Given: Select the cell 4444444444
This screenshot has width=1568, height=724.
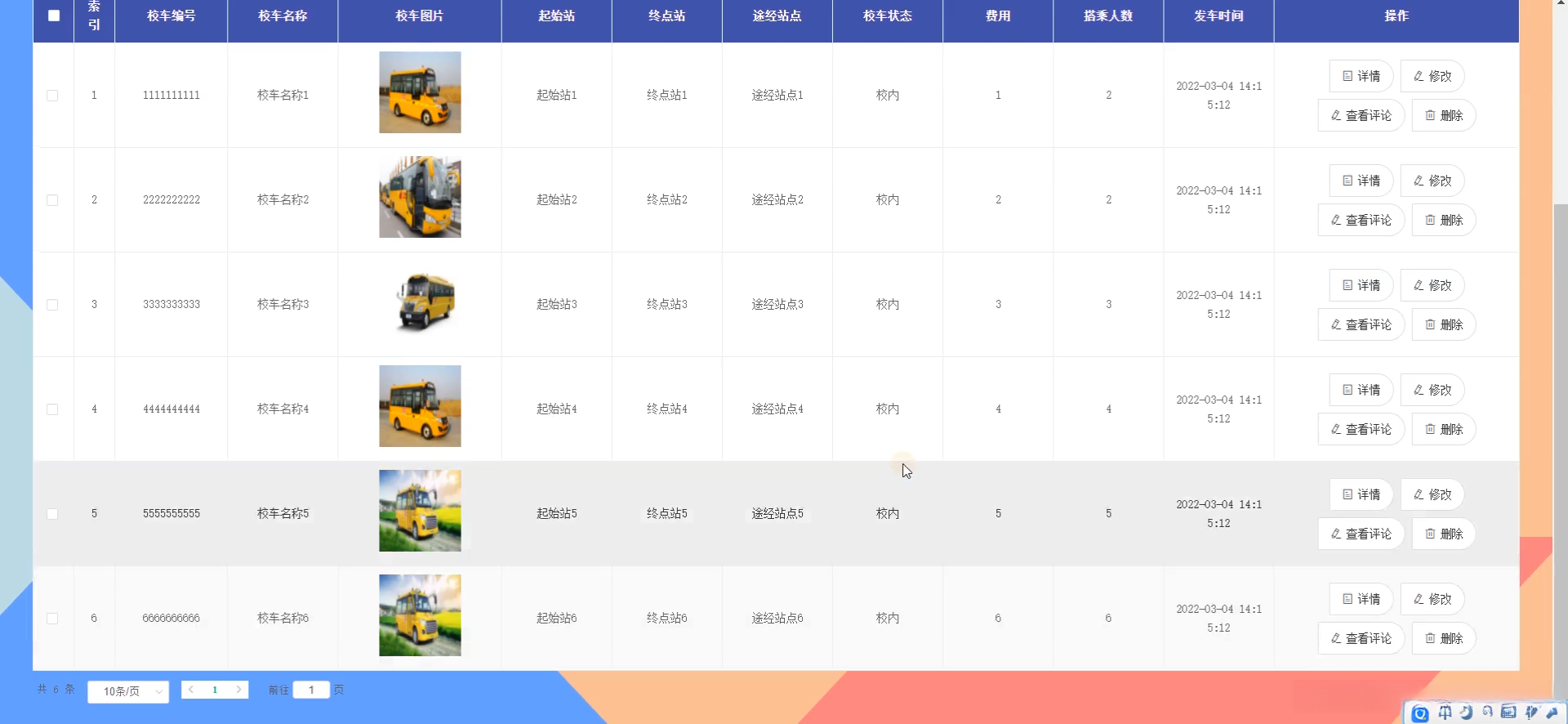Looking at the screenshot, I should click(x=171, y=409).
